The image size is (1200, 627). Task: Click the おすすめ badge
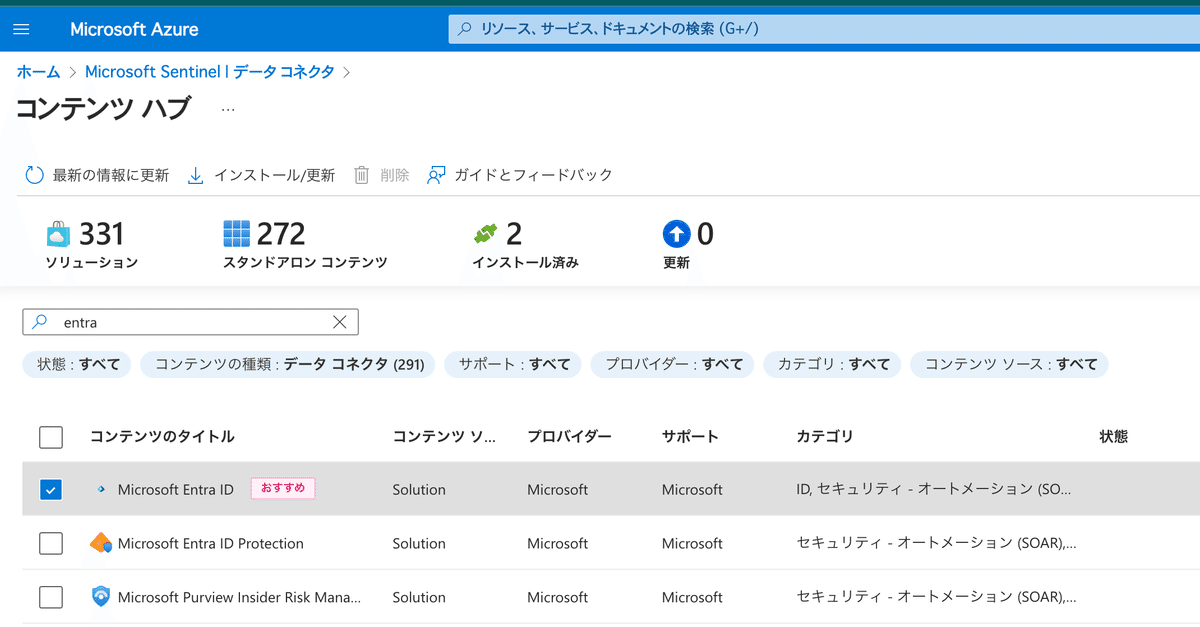tap(283, 489)
